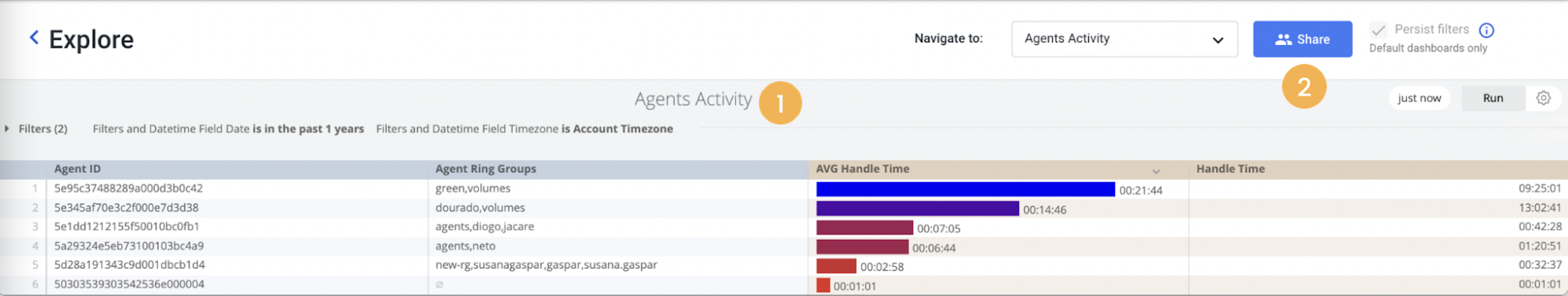Click Handle Time value 00:32:37
Screen dimensions: 1568x296
coord(1539,265)
